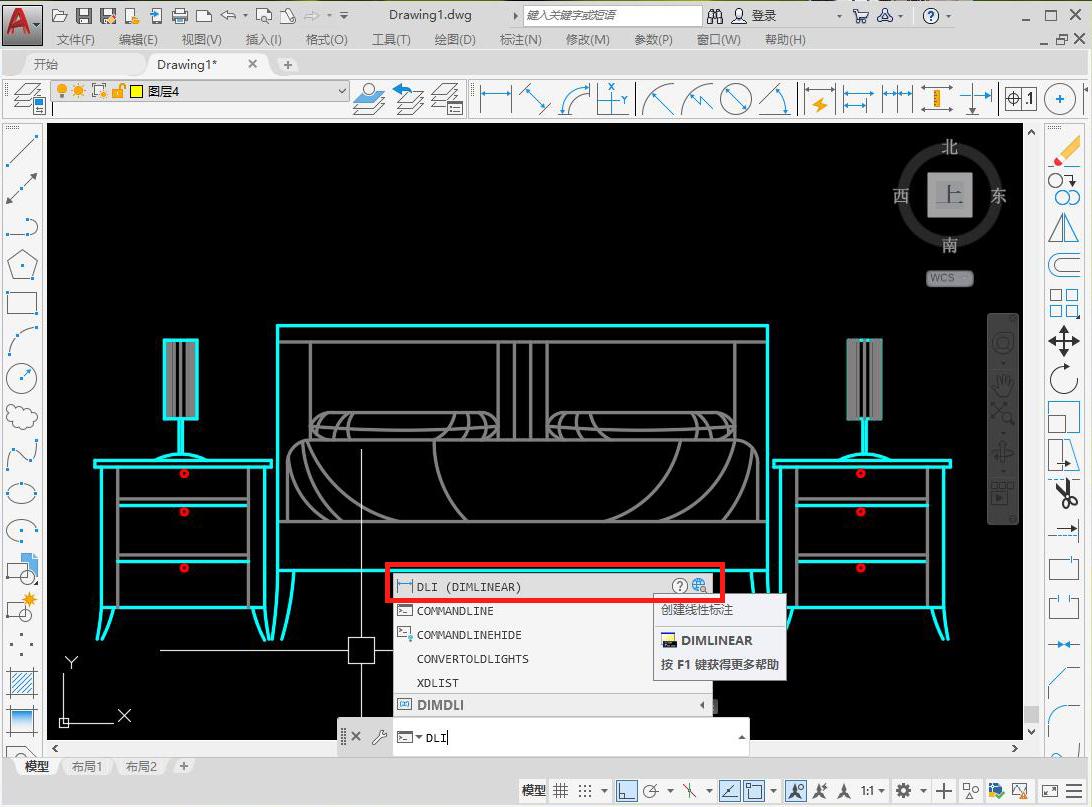Expand the 1:1 annotation scale dropdown

873,790
